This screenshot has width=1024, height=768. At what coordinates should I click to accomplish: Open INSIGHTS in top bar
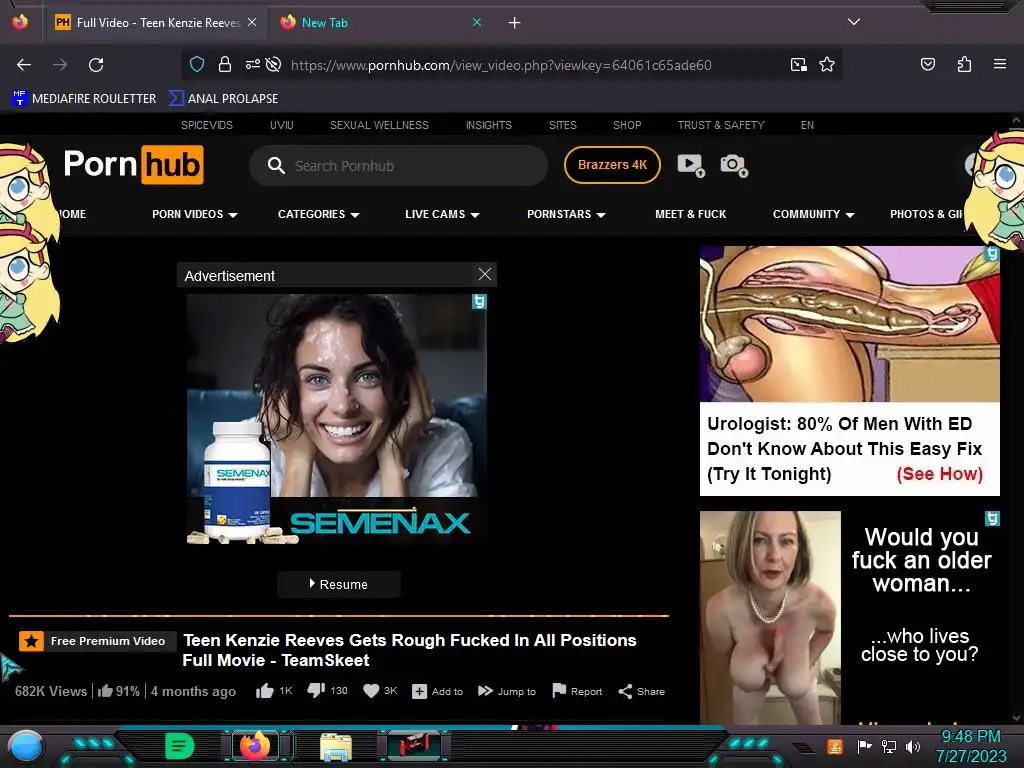[488, 125]
